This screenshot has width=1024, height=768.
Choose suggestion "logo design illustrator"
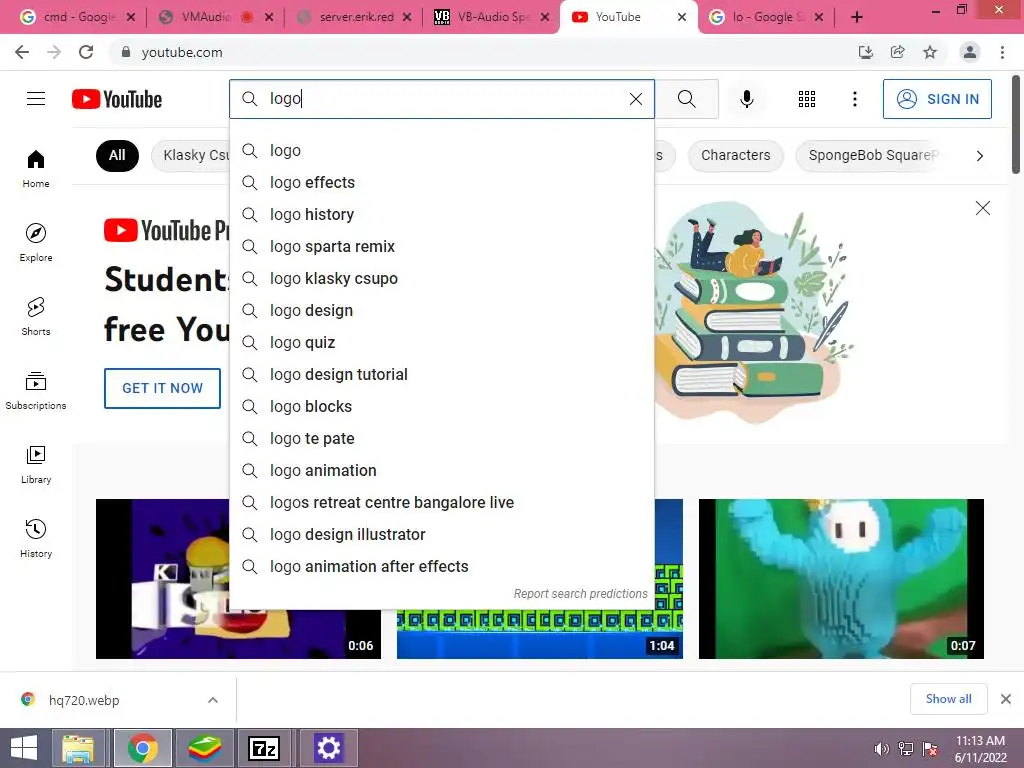[x=441, y=534]
